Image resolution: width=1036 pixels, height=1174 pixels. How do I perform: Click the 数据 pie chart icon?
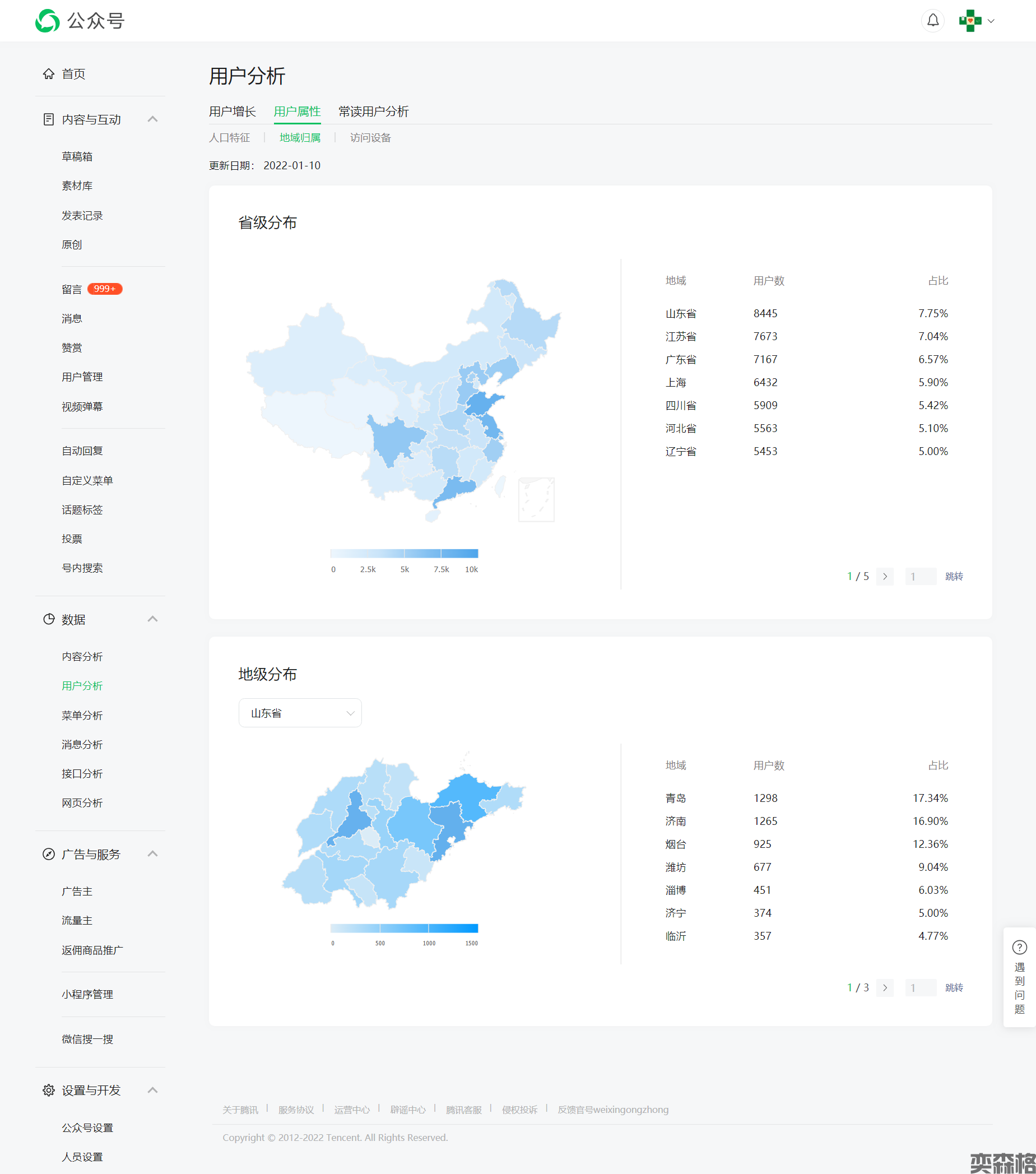[49, 619]
